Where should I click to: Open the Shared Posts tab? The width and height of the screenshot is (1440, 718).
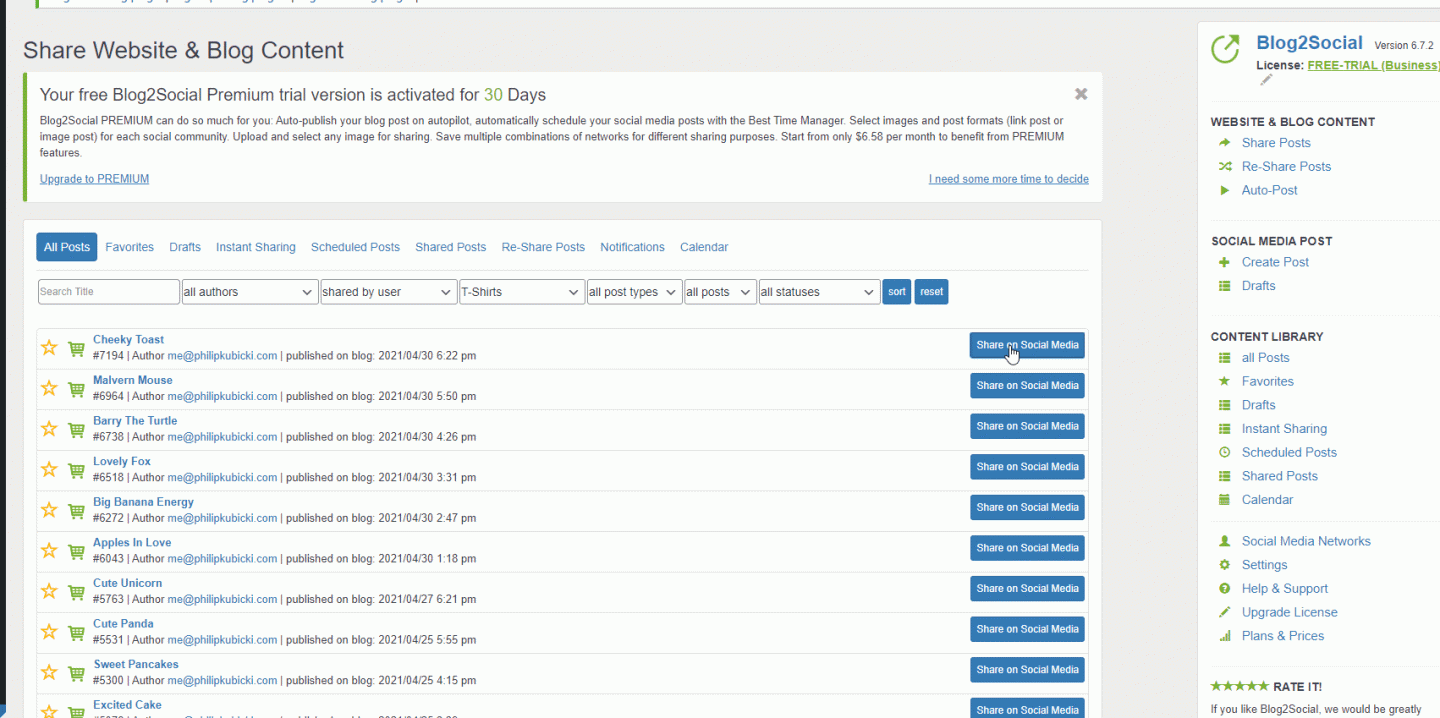[x=451, y=247]
